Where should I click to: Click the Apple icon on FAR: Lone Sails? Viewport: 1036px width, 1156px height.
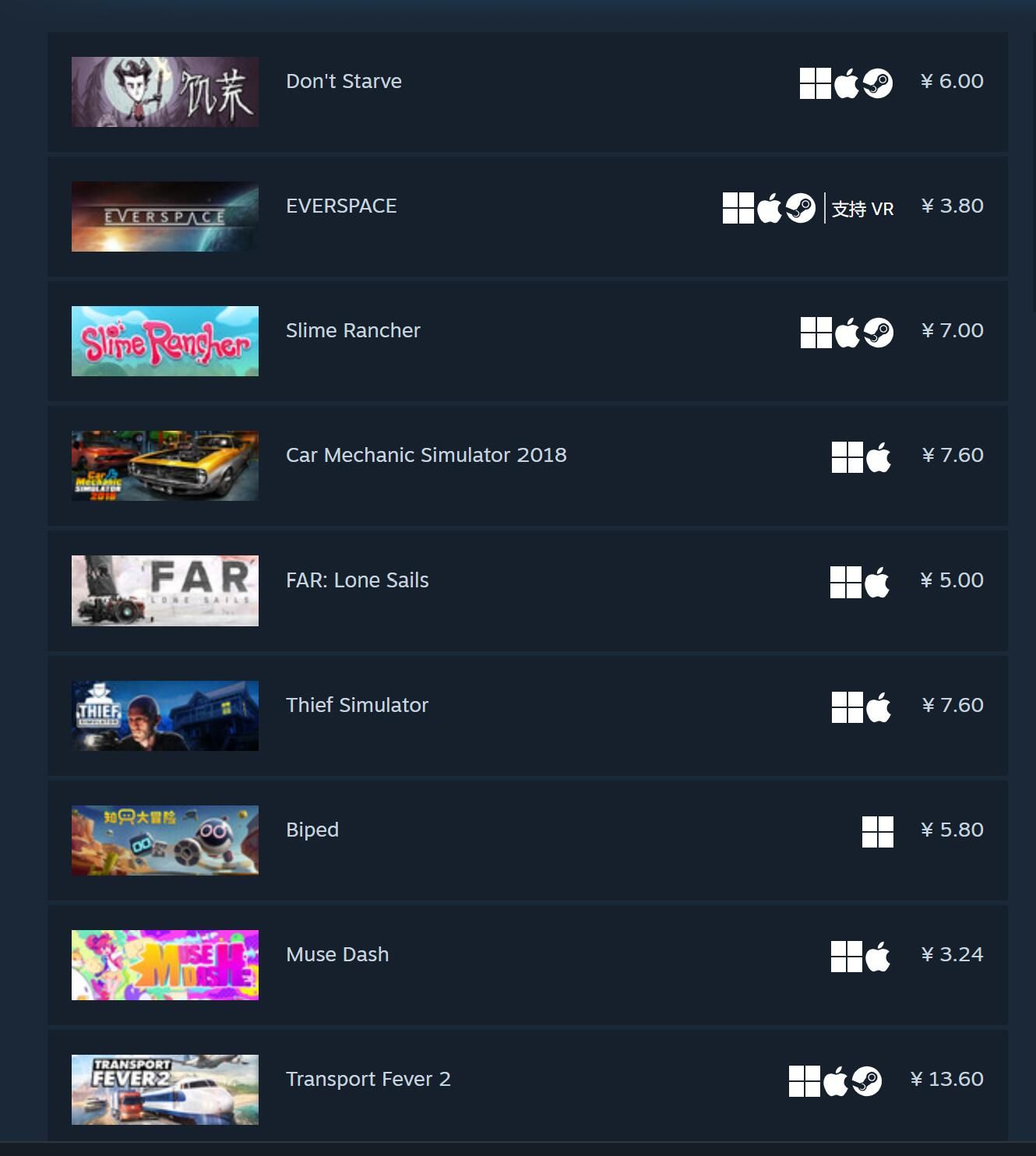click(877, 583)
